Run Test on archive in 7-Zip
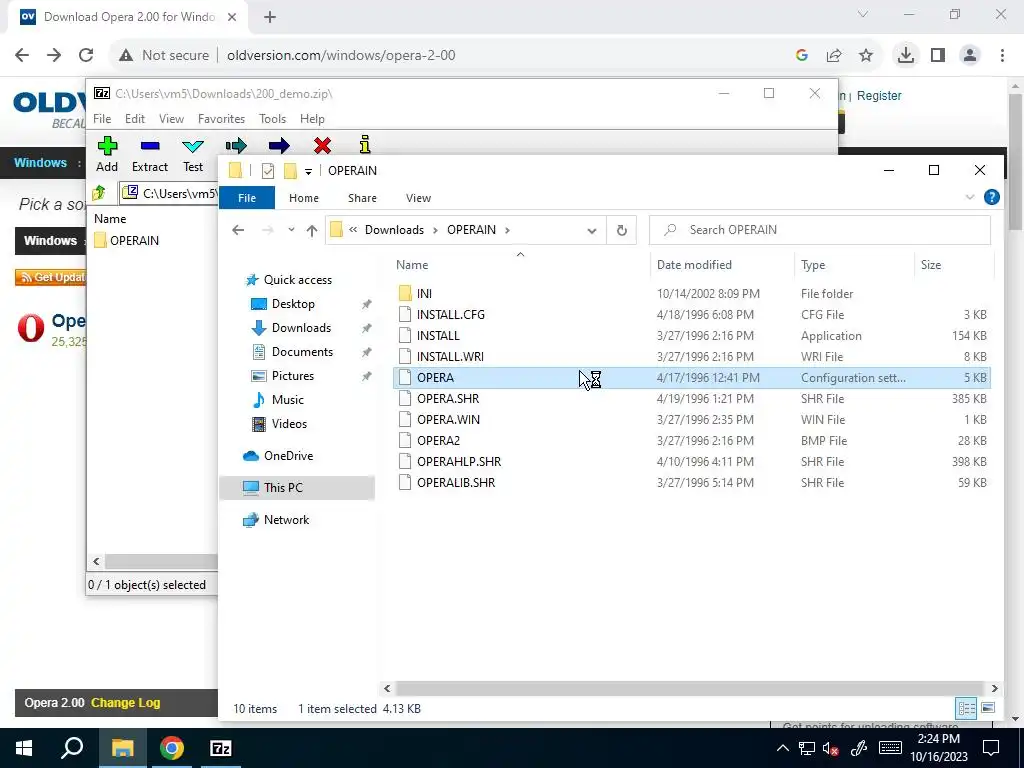Screen dimensions: 1024x768 coord(193,154)
